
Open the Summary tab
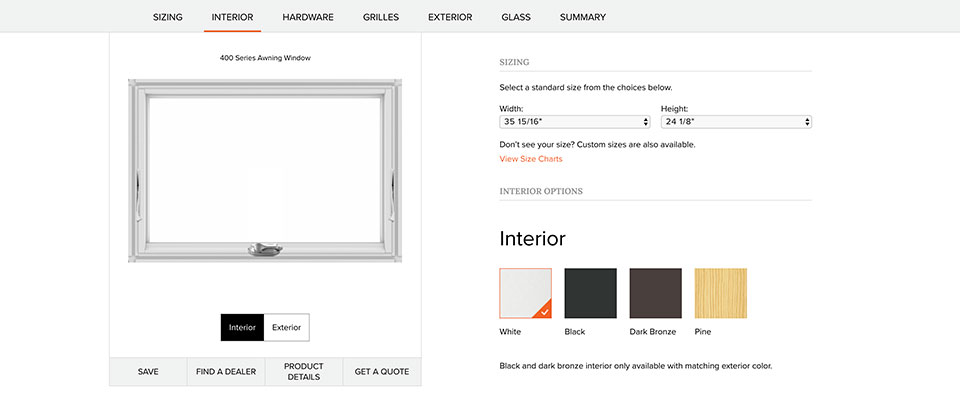coord(583,17)
